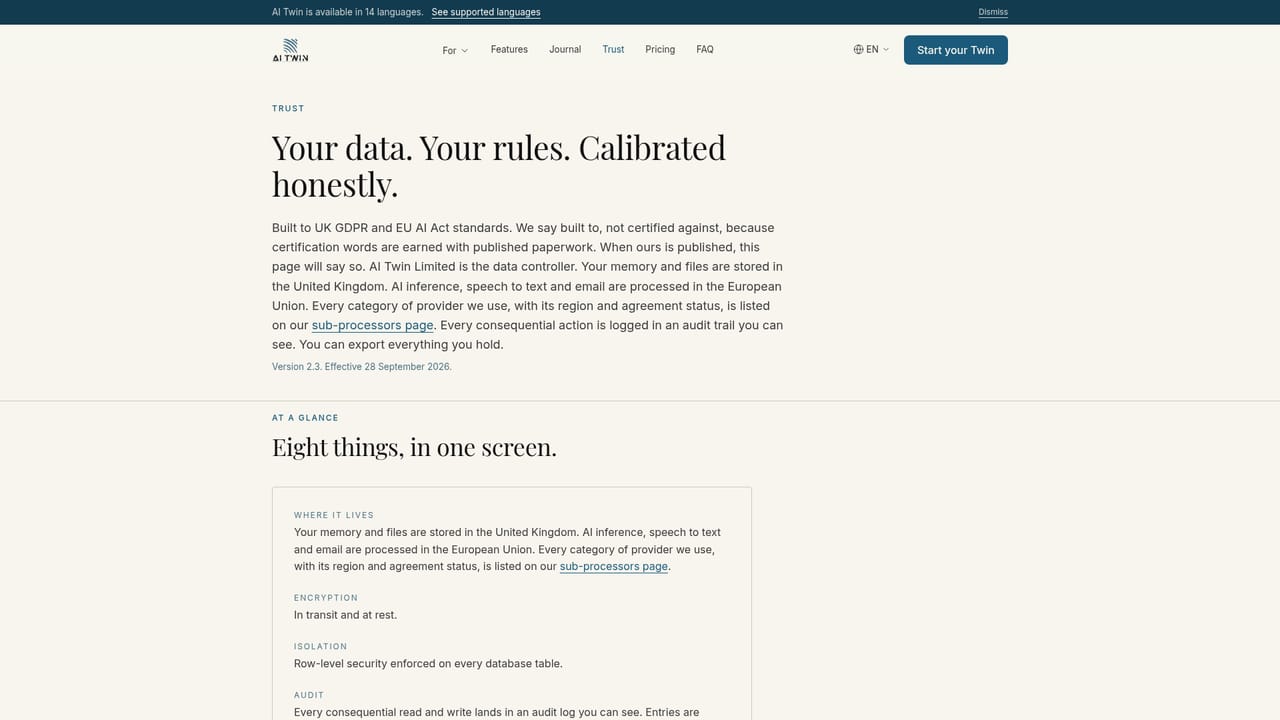Click the "Version 2.3. Effective 28 September 2026." text

[x=362, y=367]
